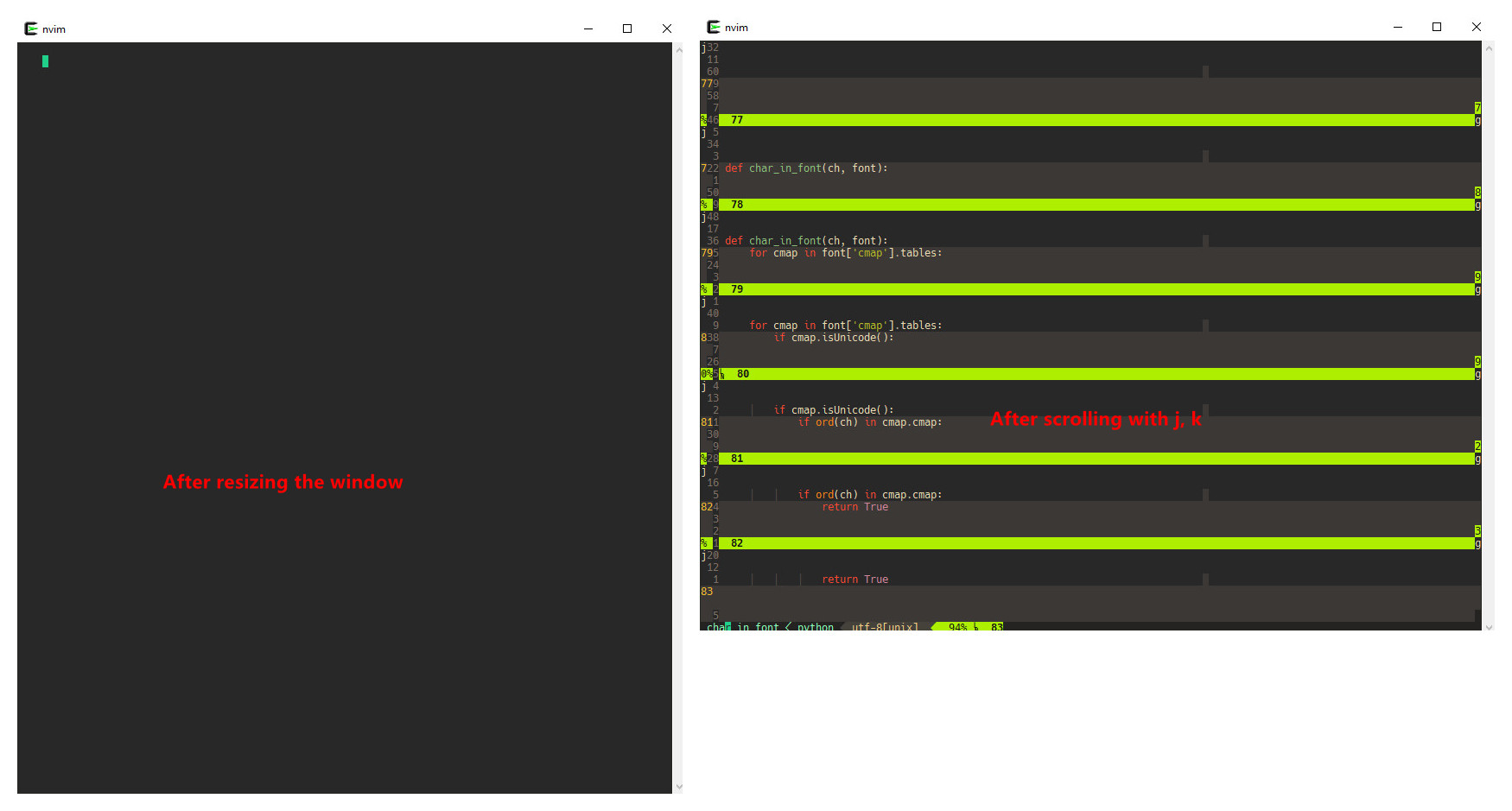Toggle the fold on line 81
Viewport: 1512px width, 811px height.
[736, 459]
